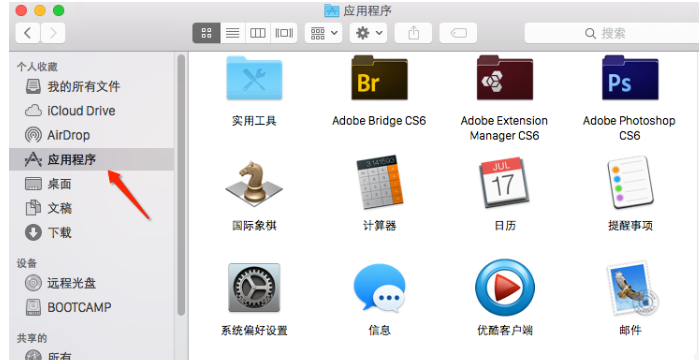Open the 实用工具 folder icon
The height and width of the screenshot is (360, 699).
254,78
